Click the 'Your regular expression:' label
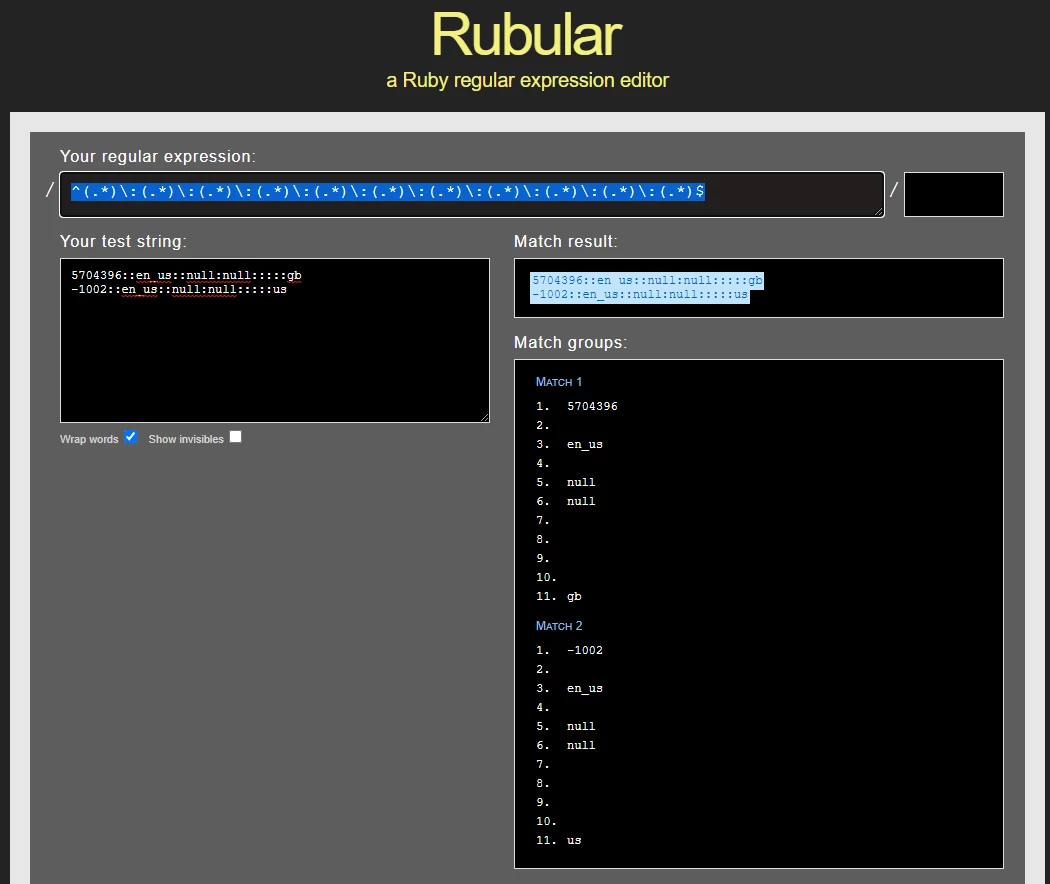 point(157,157)
